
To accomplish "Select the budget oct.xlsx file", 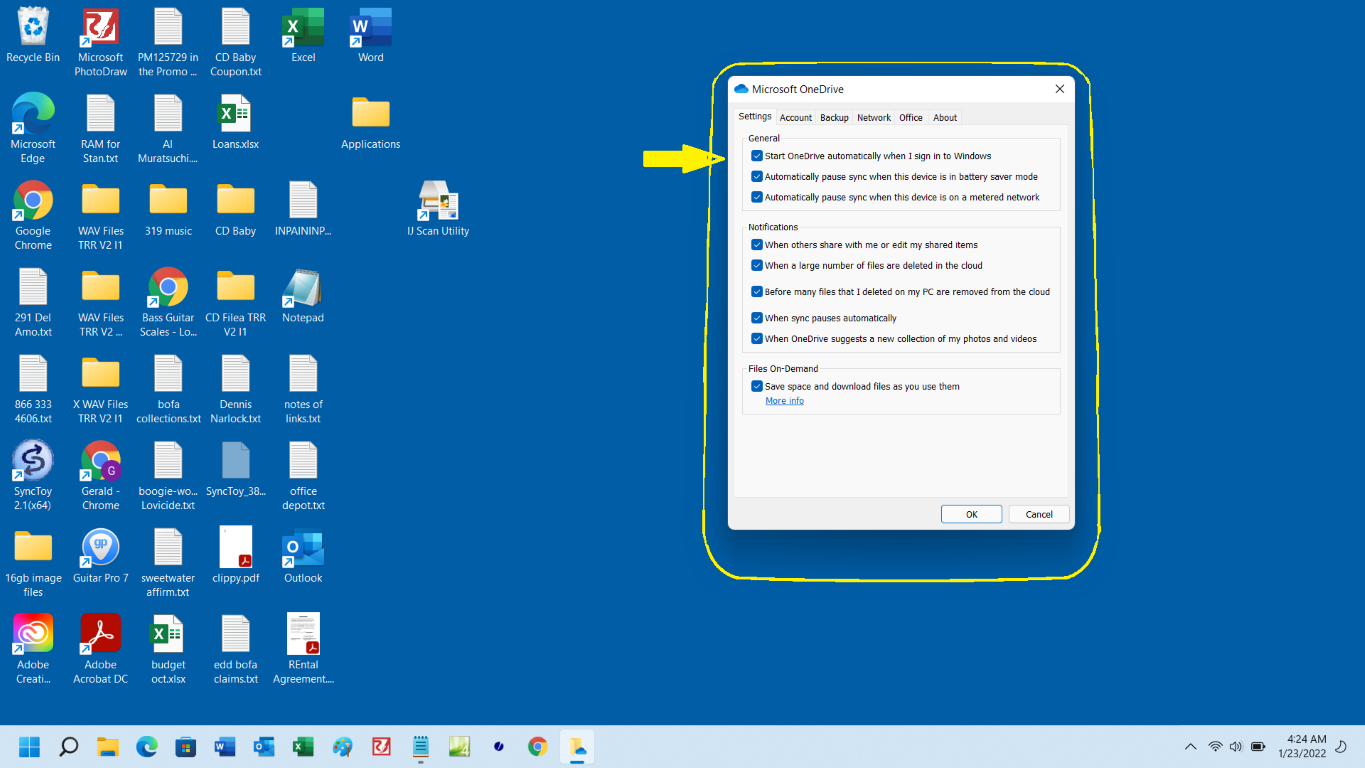I will (168, 650).
